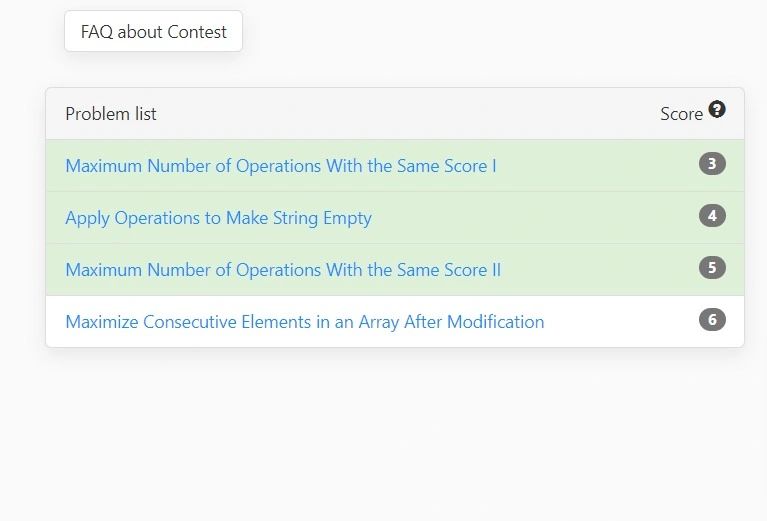Click the Problem list heading text
The image size is (767, 521).
pyautogui.click(x=111, y=114)
